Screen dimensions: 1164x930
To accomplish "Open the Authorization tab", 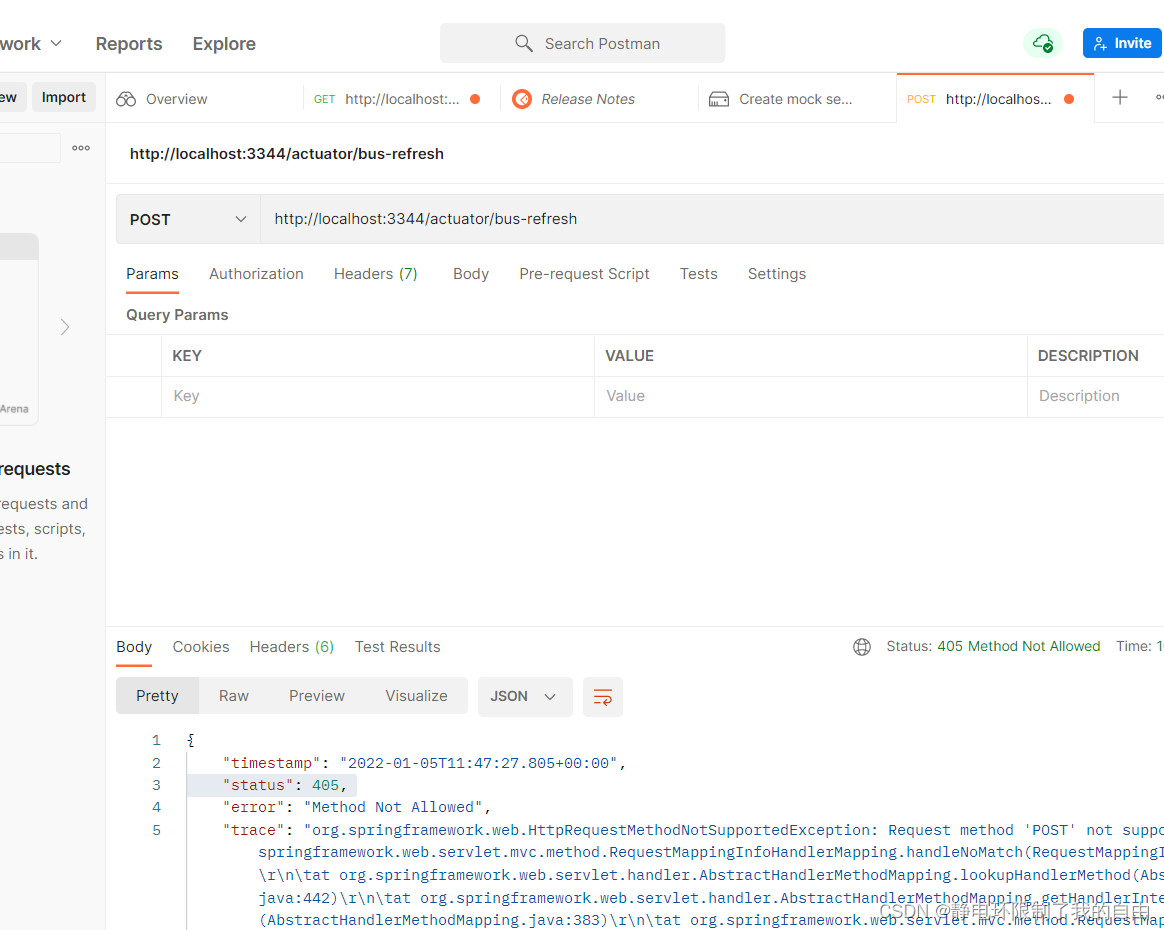I will 256,274.
